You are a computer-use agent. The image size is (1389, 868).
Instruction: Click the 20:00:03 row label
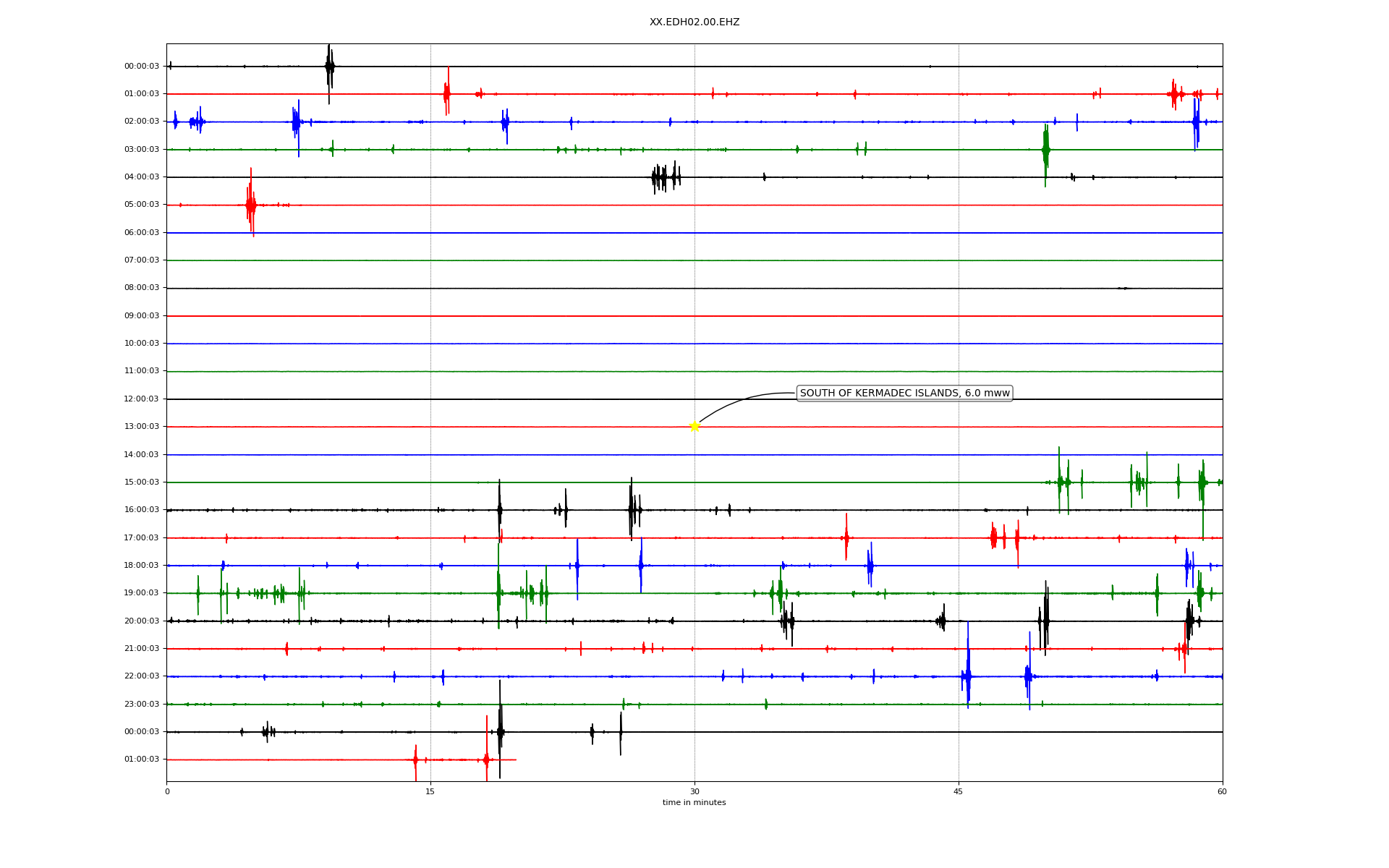[142, 621]
